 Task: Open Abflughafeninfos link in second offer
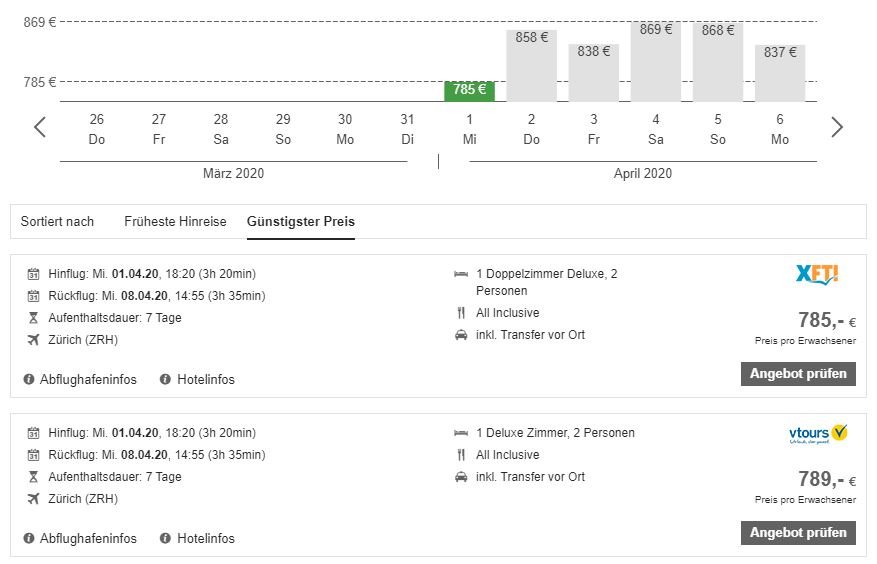[88, 538]
